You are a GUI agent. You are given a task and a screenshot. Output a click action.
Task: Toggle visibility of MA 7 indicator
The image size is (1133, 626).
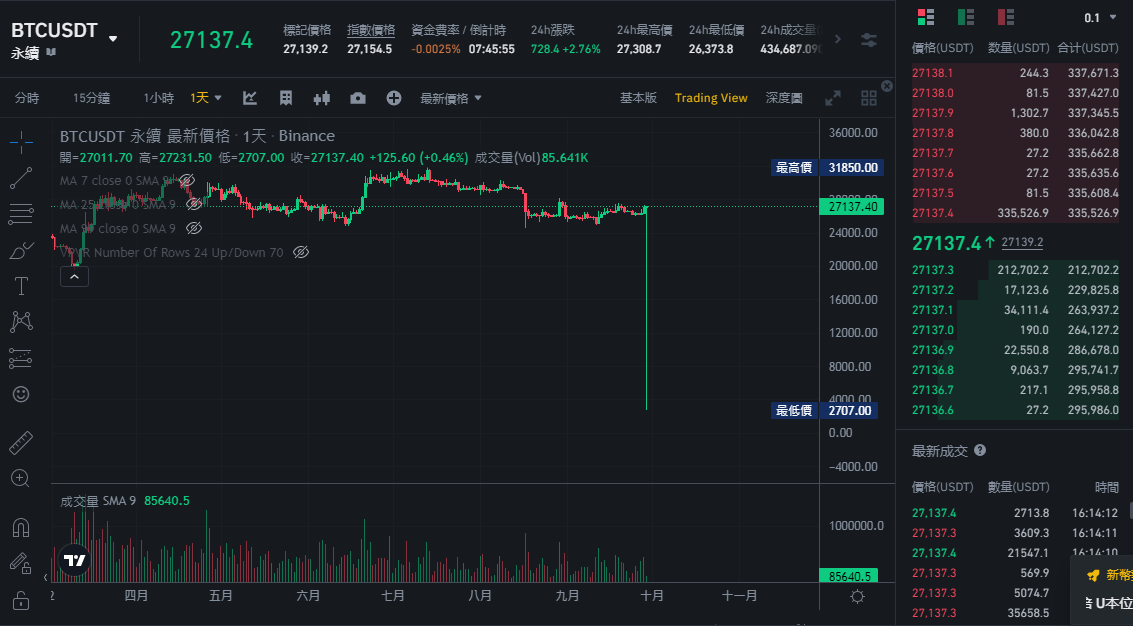tap(186, 181)
